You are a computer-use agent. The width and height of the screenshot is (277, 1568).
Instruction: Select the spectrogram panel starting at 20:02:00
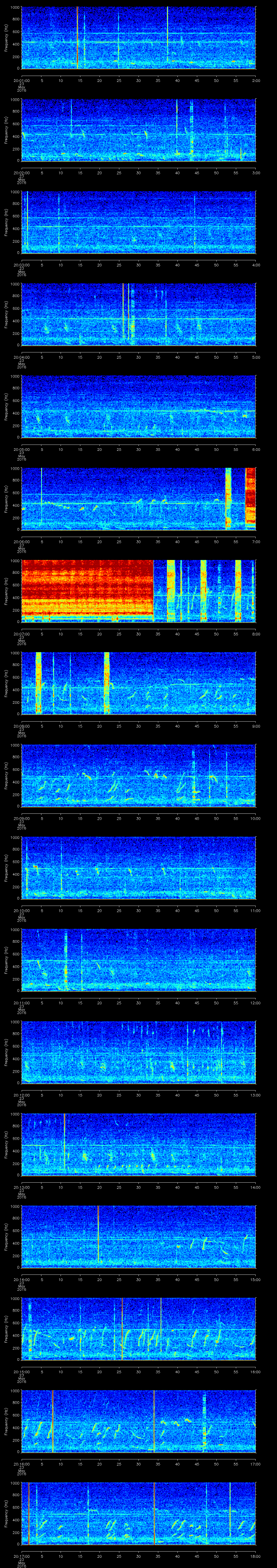(x=139, y=130)
